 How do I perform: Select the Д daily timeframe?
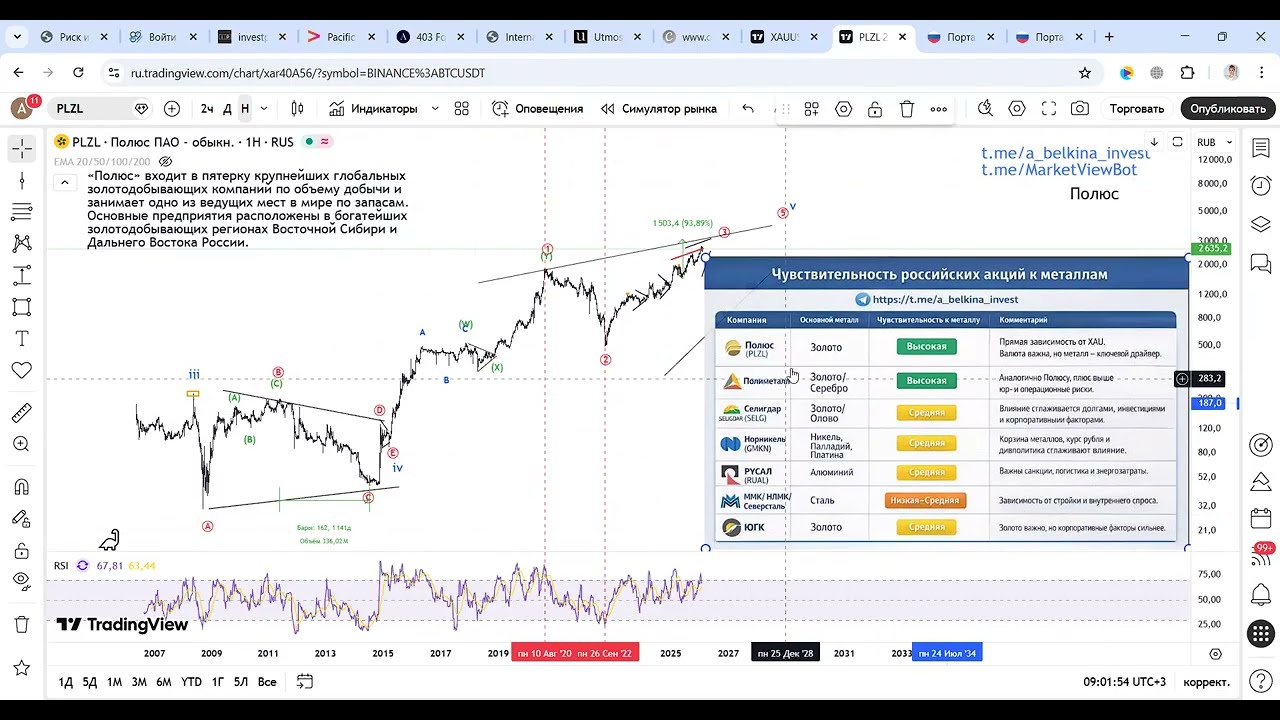[x=227, y=108]
